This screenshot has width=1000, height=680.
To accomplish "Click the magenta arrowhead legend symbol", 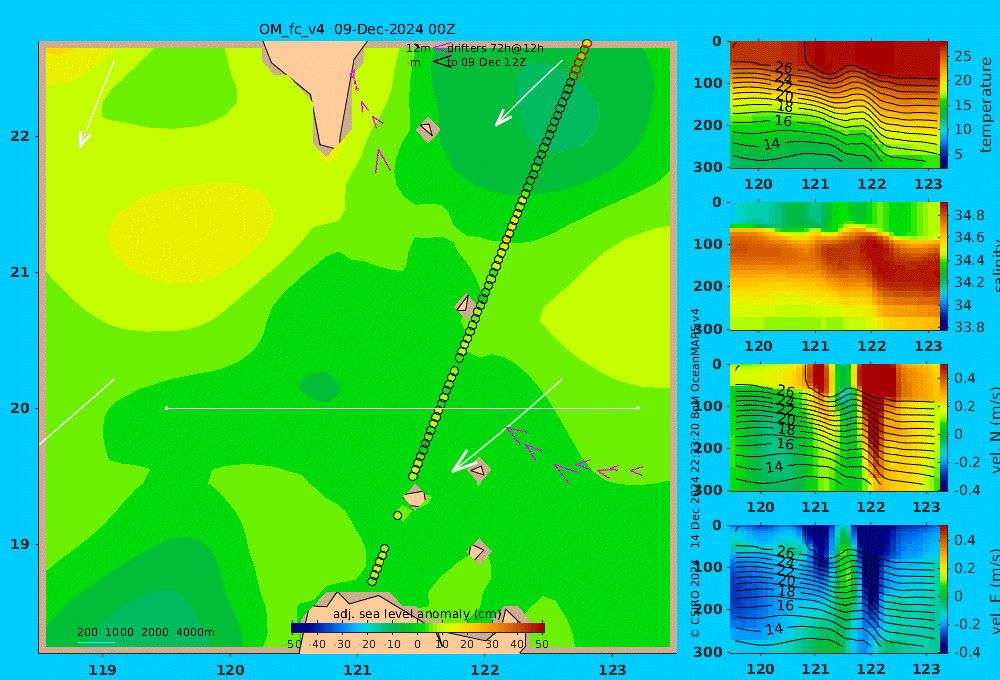I will pos(441,47).
